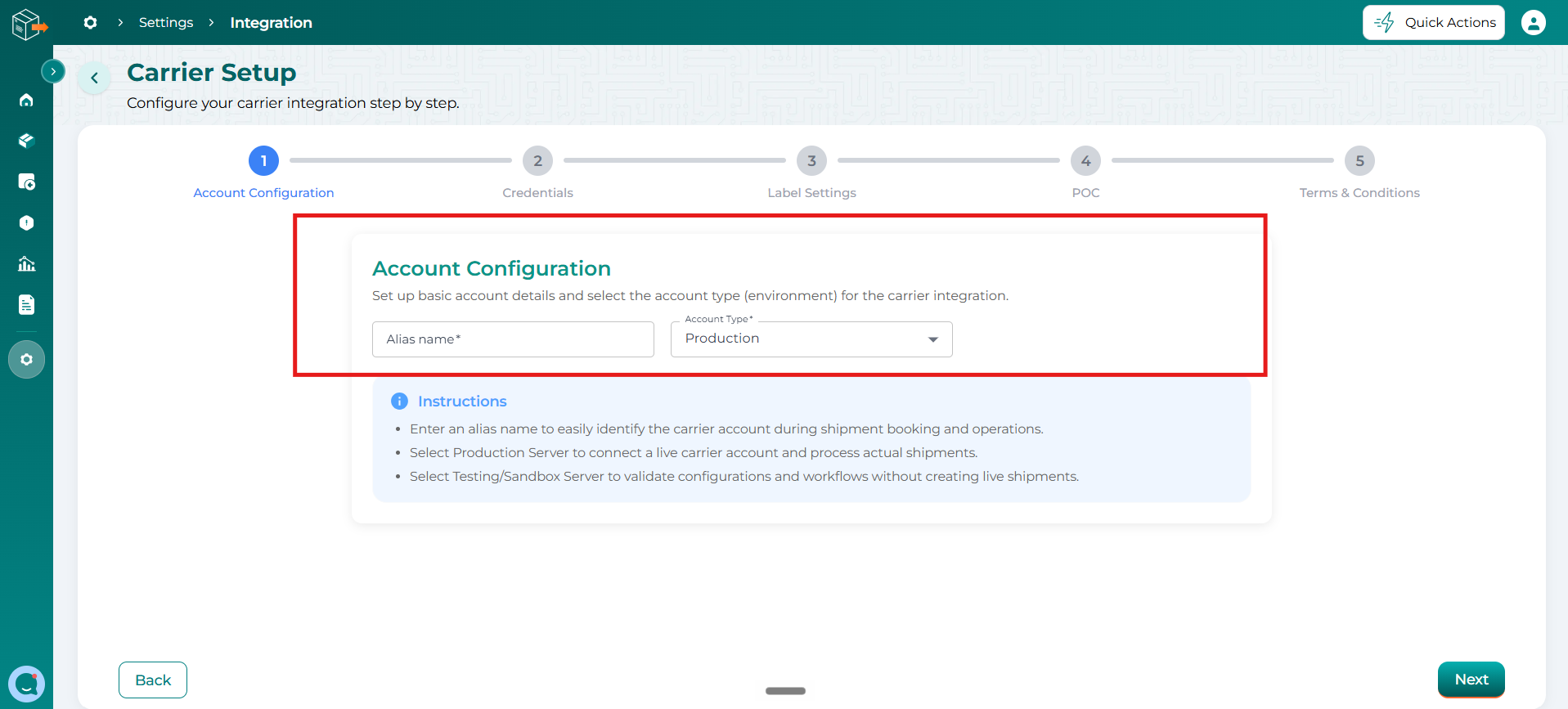Click the Alias name input field
Image resolution: width=1568 pixels, height=709 pixels.
click(513, 339)
